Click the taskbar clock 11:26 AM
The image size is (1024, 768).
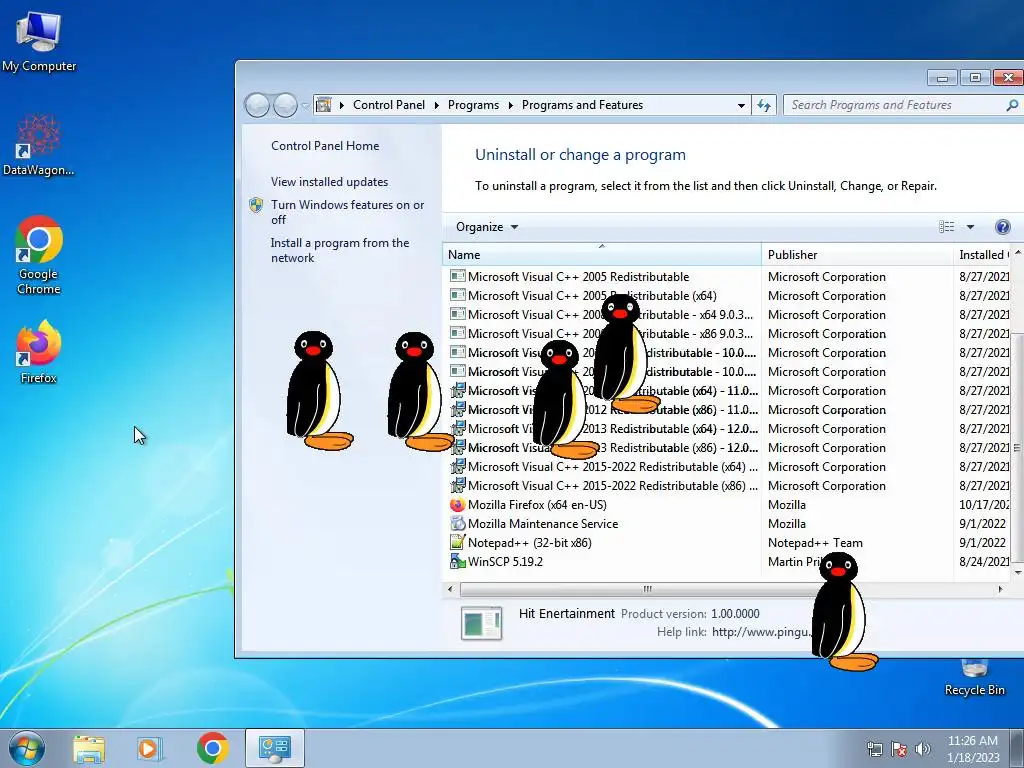[972, 741]
